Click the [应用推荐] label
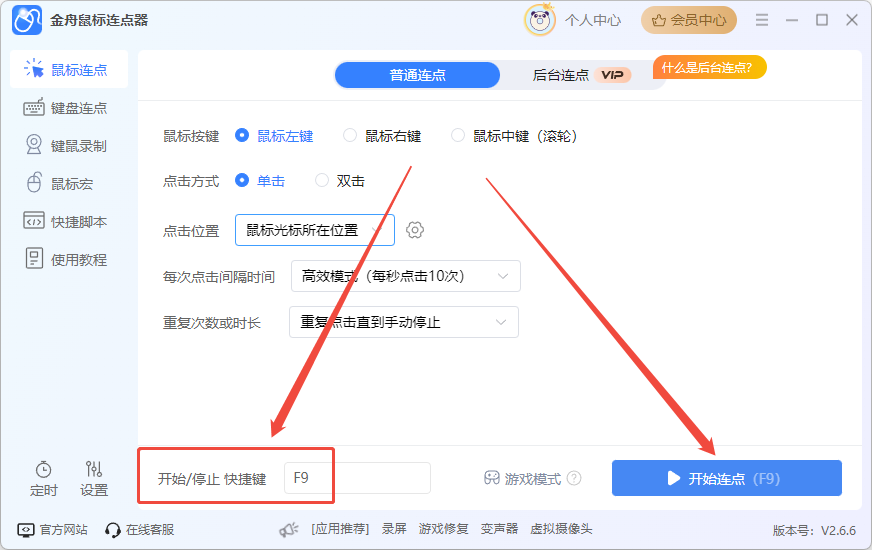872x550 pixels. click(x=340, y=529)
